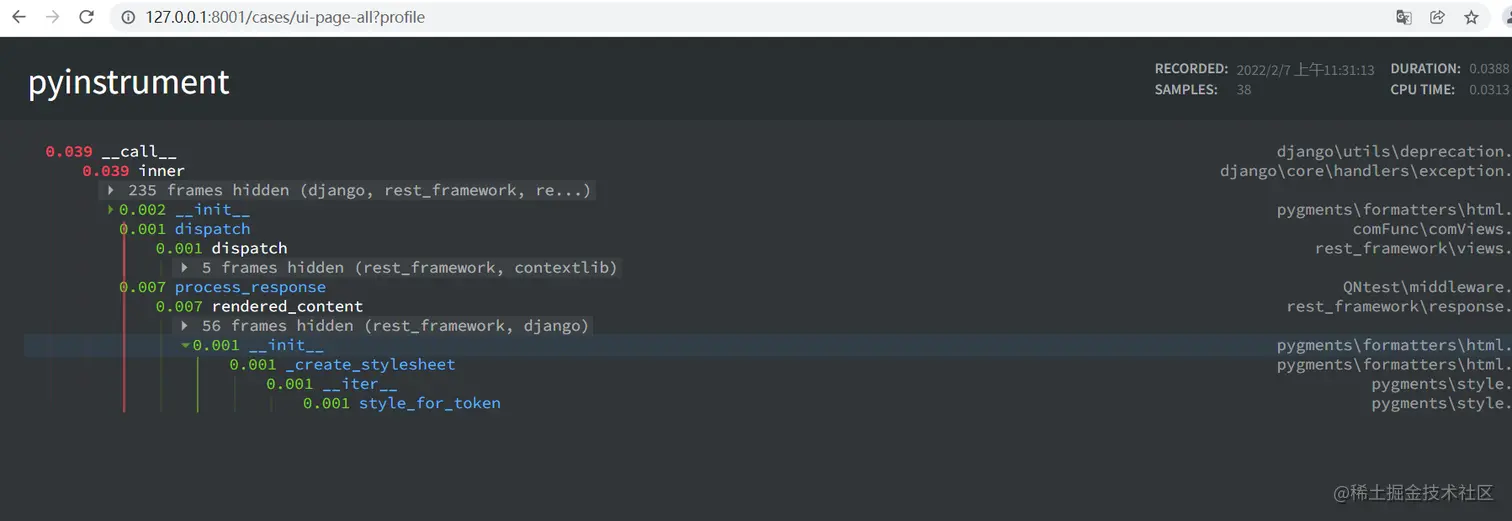Viewport: 1512px width, 521px height.
Task: Click the django\utils\deprecation path
Action: click(1393, 152)
